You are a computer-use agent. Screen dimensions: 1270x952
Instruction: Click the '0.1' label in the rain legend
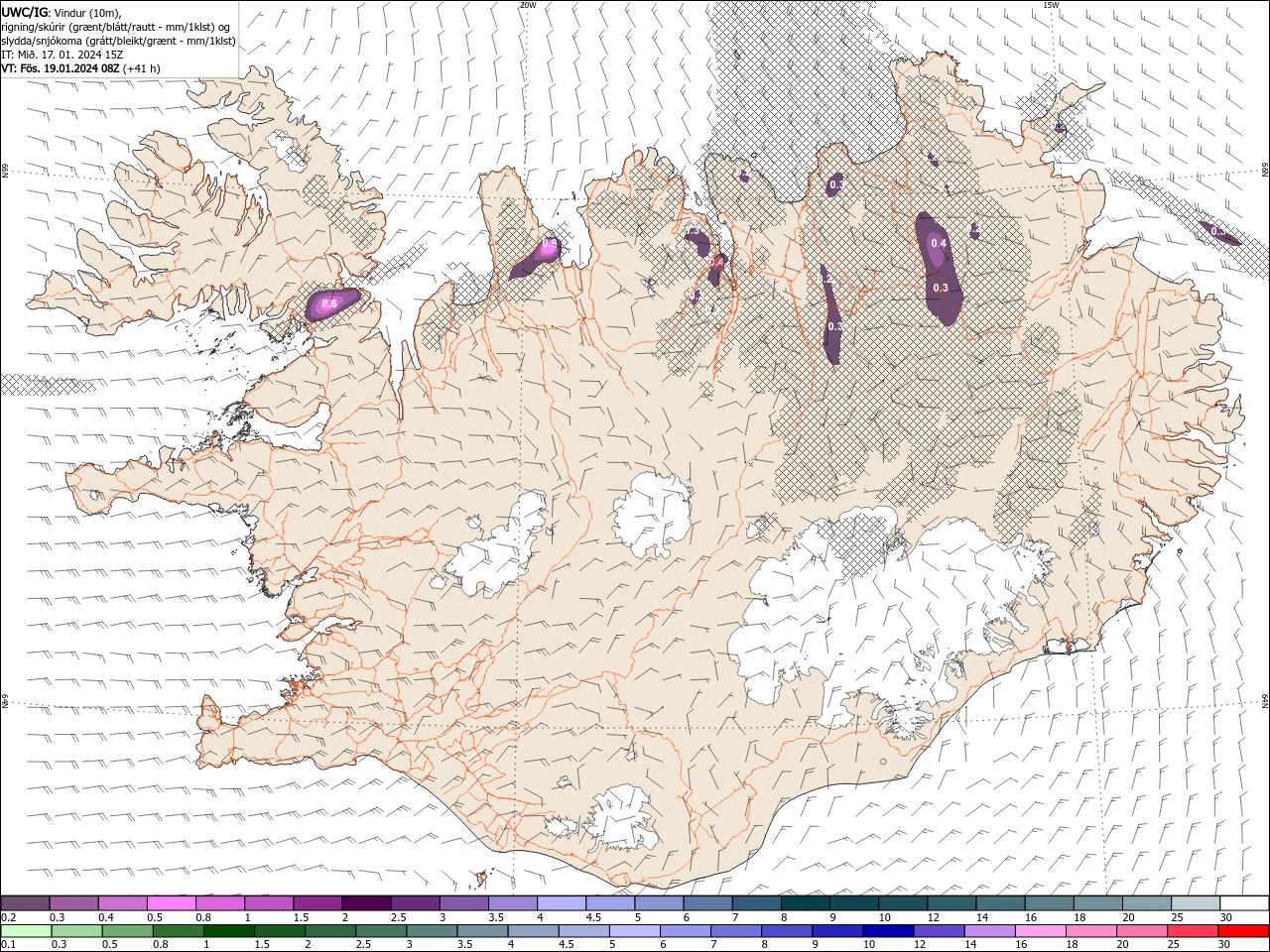[8, 944]
